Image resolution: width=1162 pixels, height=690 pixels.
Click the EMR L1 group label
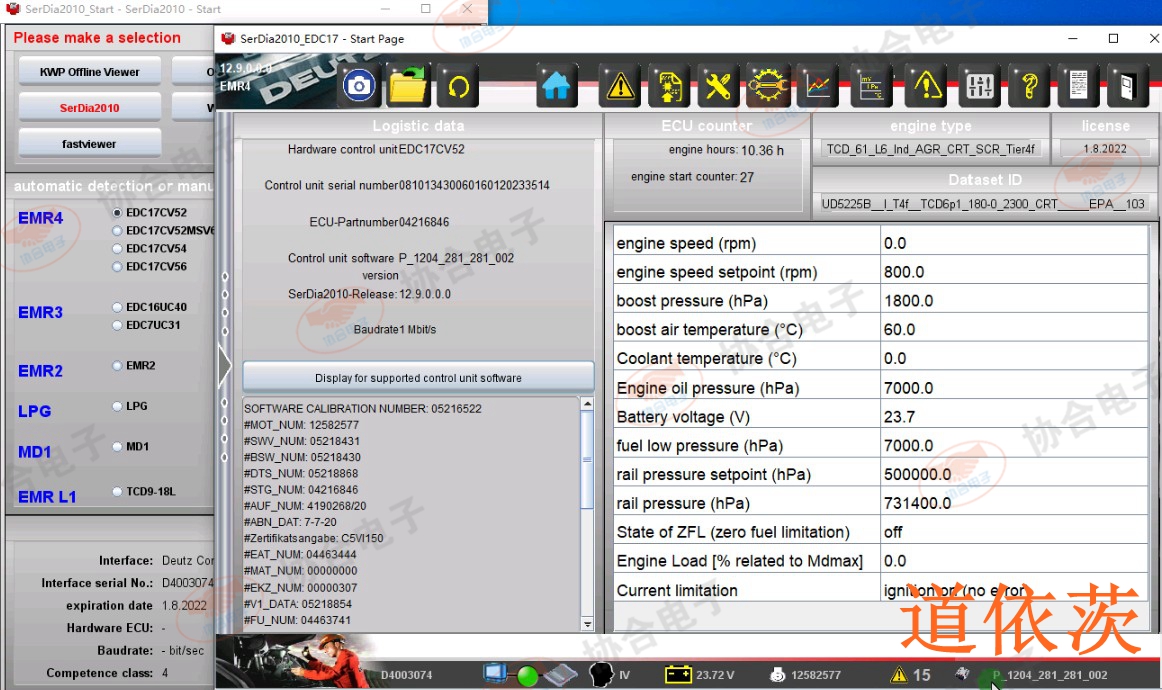[47, 497]
